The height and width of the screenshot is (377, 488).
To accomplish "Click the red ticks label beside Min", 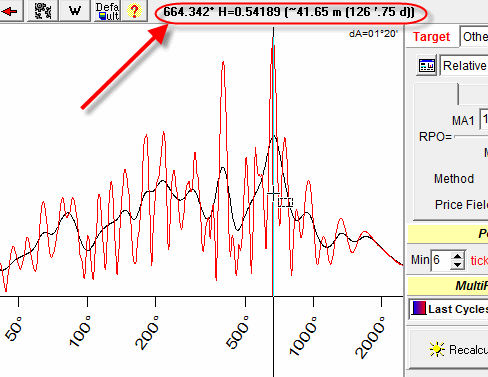I will coord(479,260).
